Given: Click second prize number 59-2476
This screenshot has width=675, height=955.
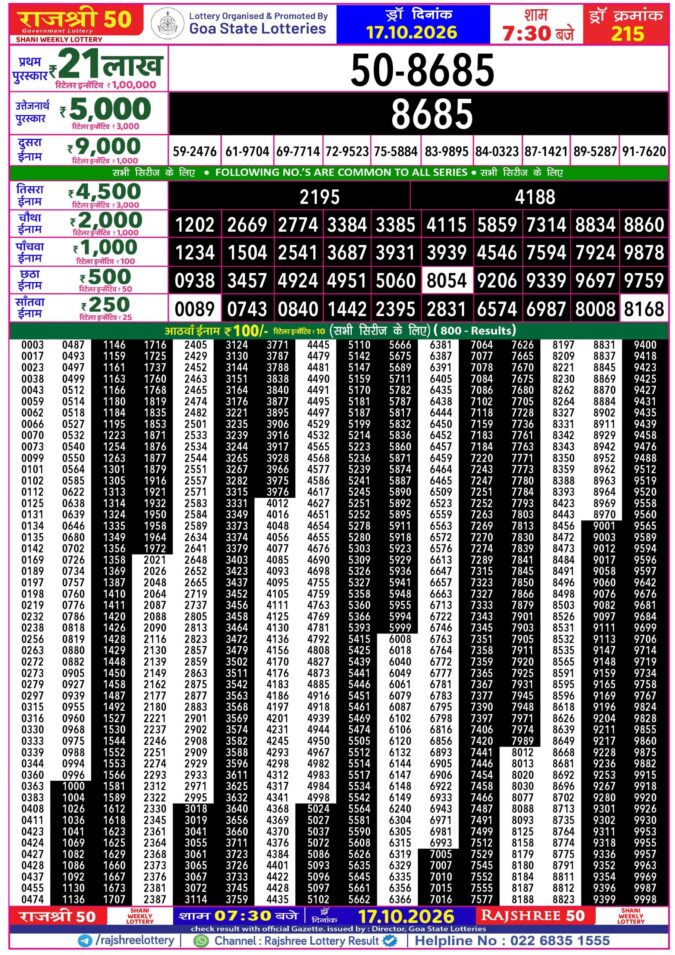Looking at the screenshot, I should [x=194, y=151].
